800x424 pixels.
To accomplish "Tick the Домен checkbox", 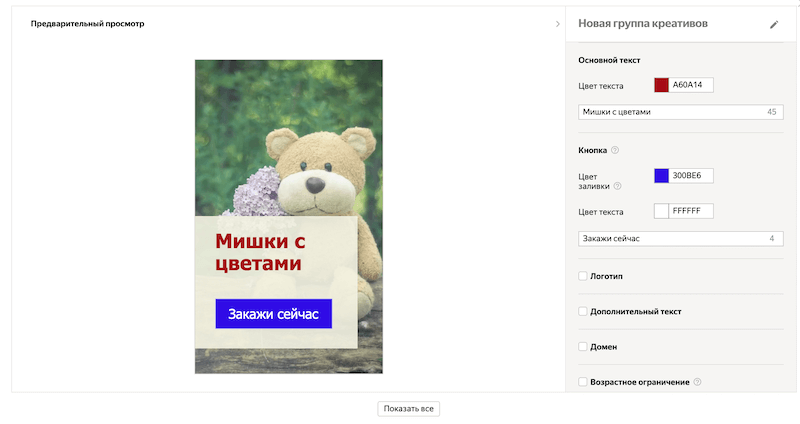I will point(583,347).
